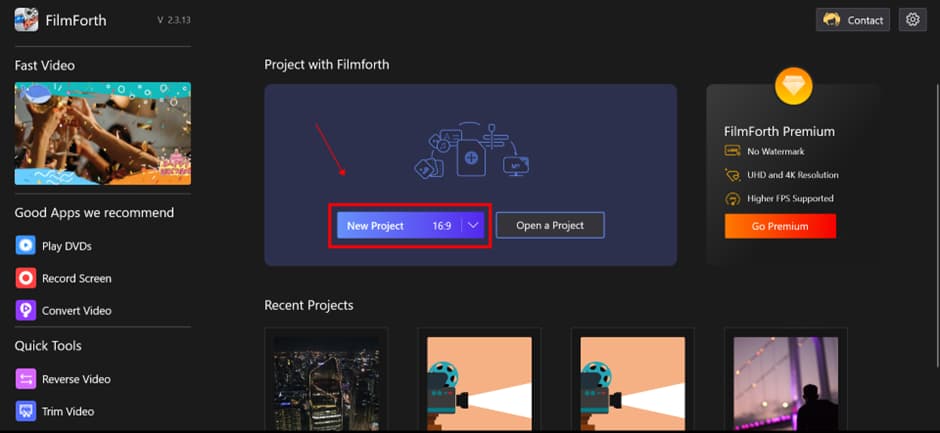Open the Record Screen label
The width and height of the screenshot is (940, 433).
pos(77,278)
